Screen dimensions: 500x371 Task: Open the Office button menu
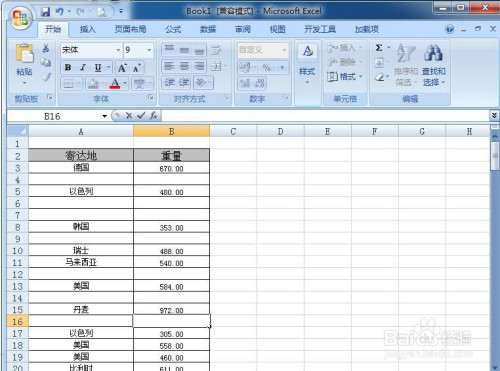coord(20,18)
